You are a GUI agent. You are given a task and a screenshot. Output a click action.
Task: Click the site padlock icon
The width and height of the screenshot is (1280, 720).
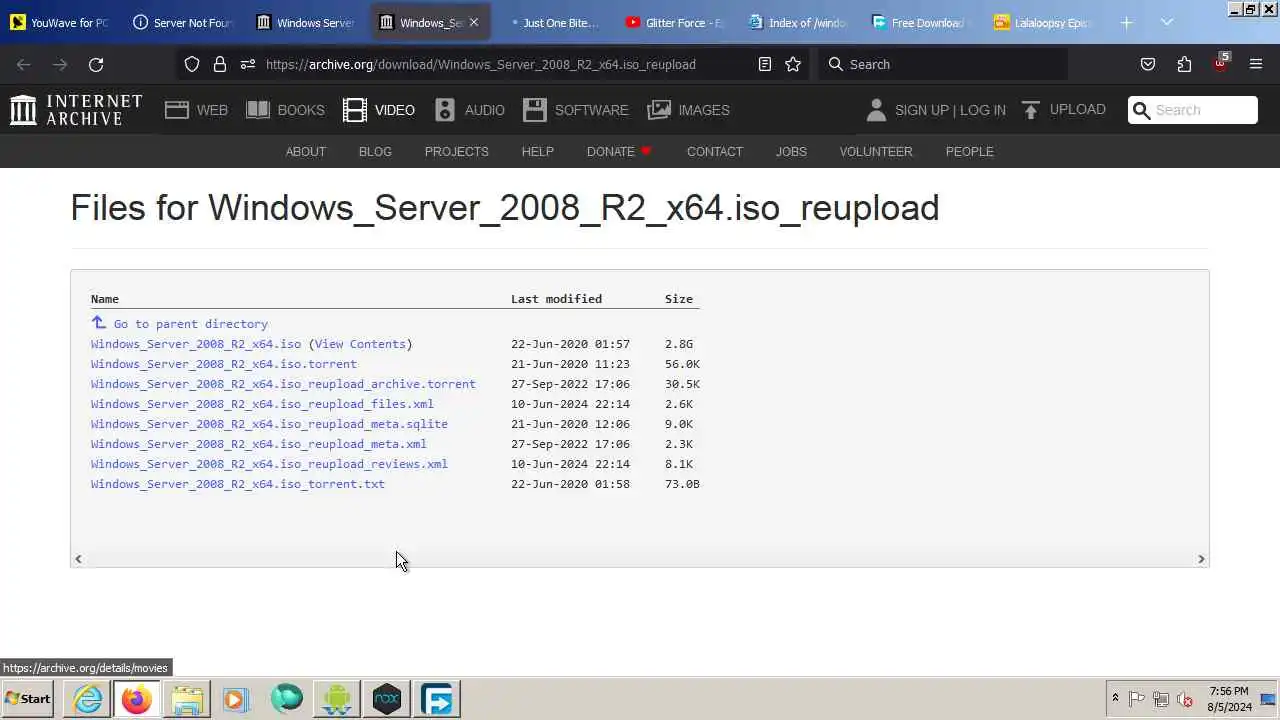[220, 64]
